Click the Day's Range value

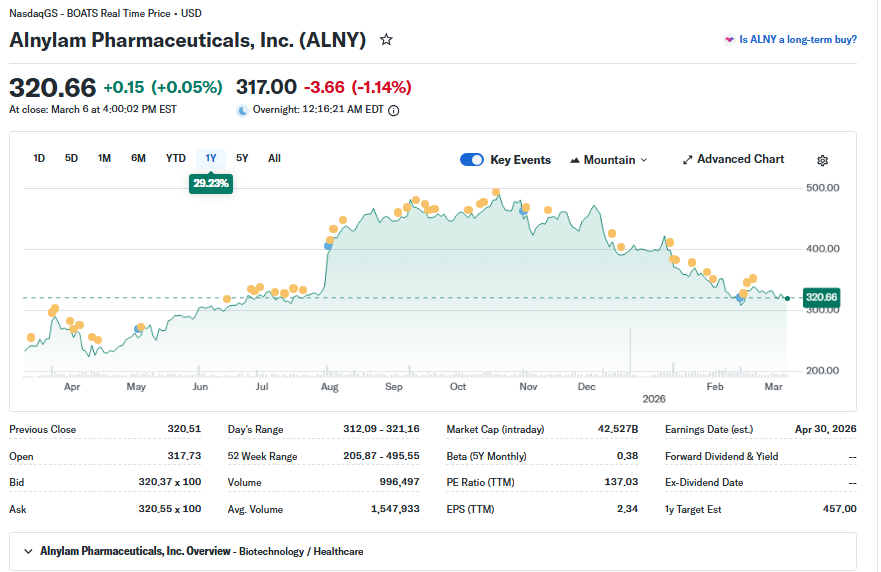click(381, 429)
